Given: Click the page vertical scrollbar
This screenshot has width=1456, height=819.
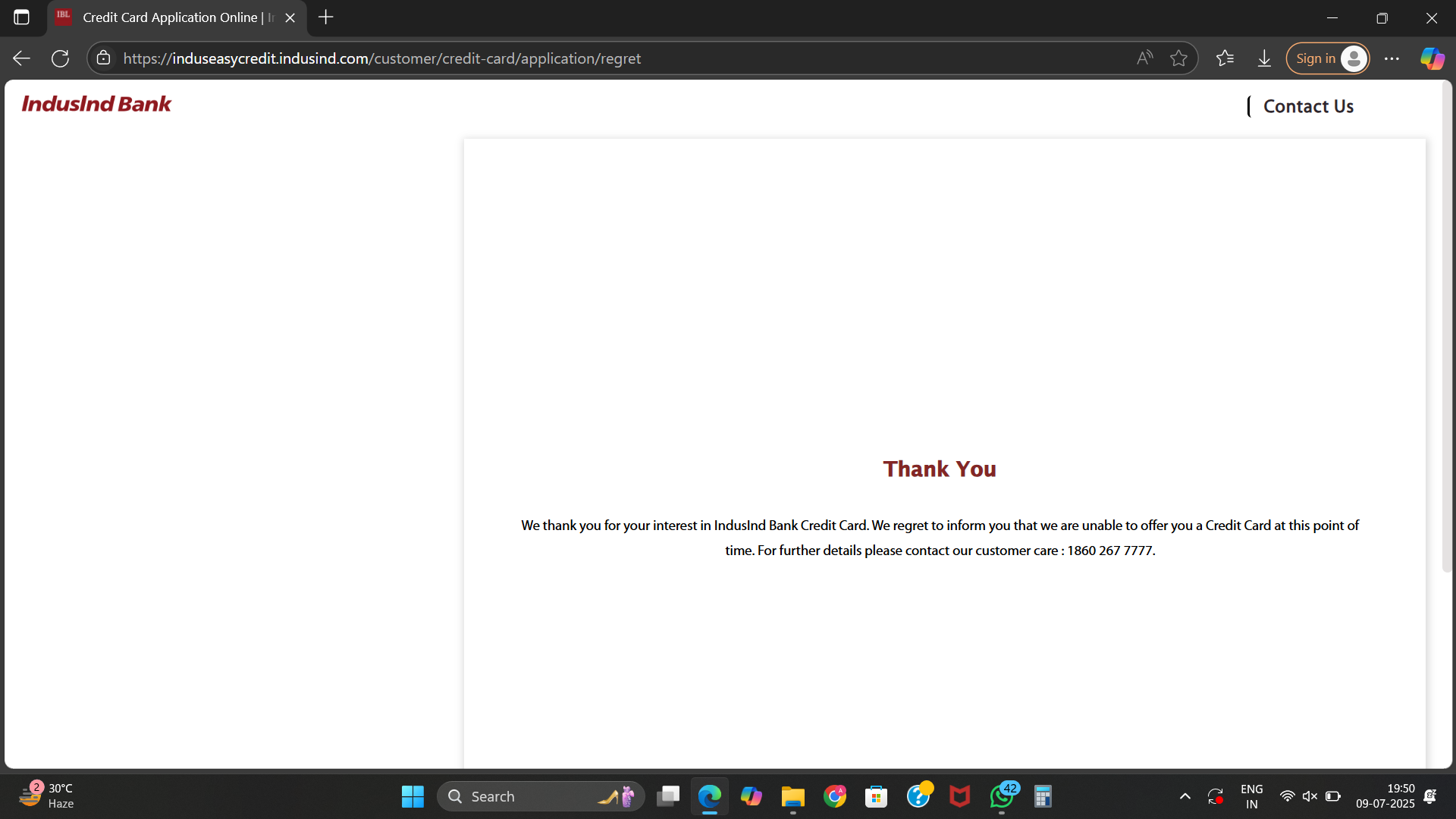Looking at the screenshot, I should pos(1447,326).
